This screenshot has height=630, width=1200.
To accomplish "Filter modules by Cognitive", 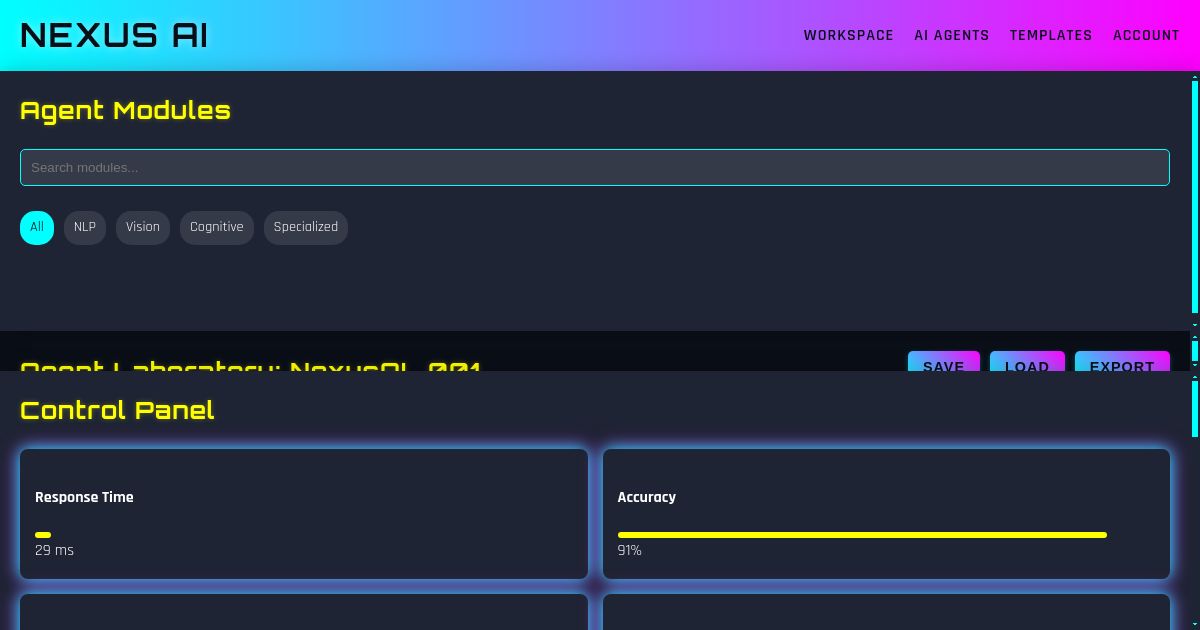I will [217, 227].
